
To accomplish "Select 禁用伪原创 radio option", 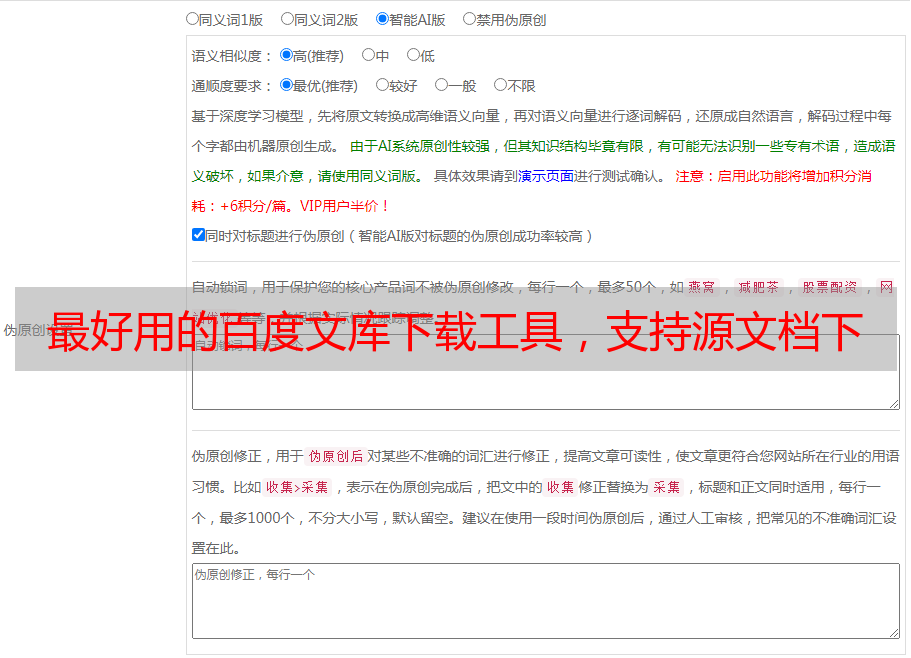I will (x=469, y=19).
